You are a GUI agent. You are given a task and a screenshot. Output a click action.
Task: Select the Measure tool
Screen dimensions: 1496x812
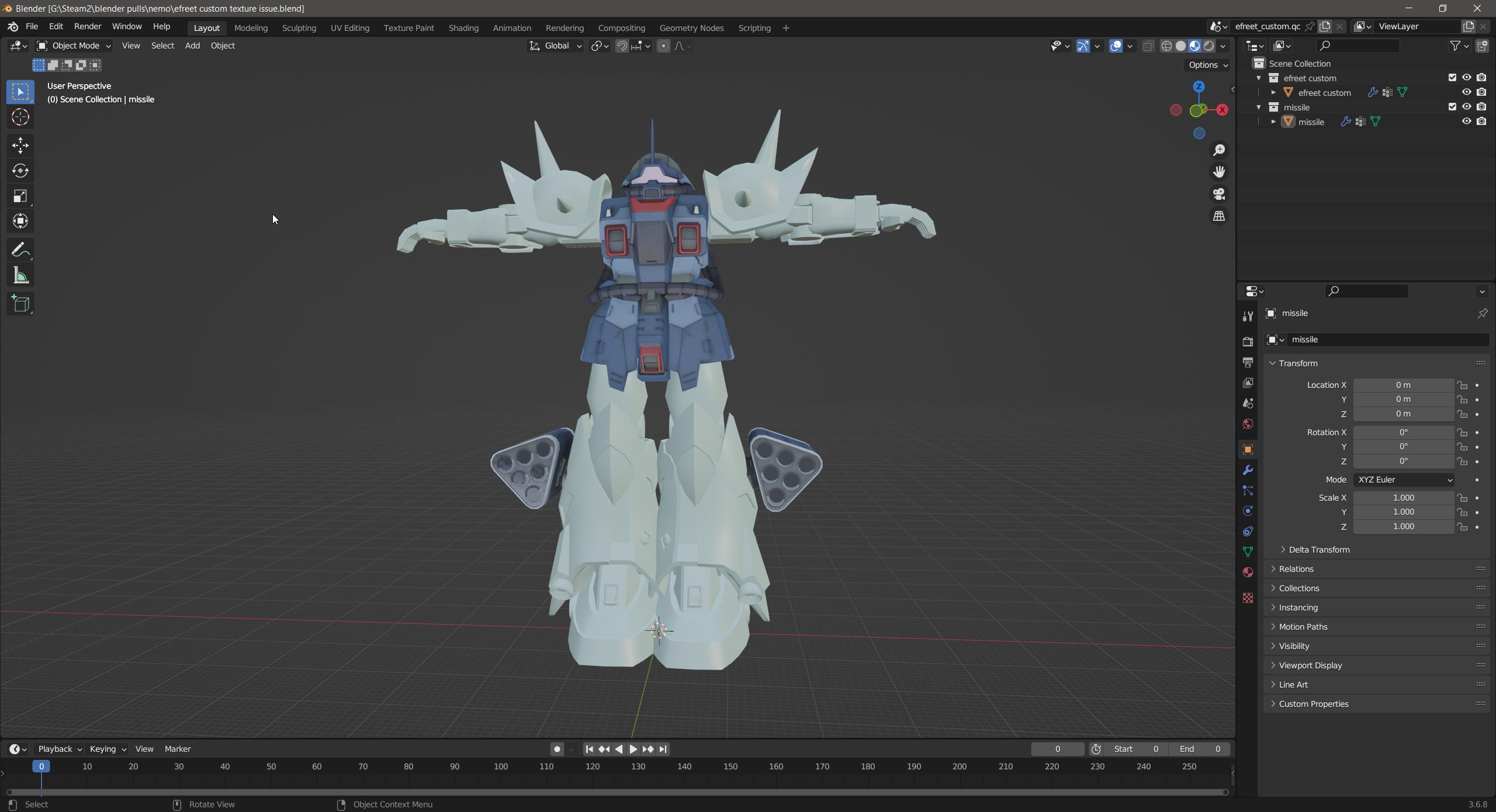pyautogui.click(x=20, y=276)
